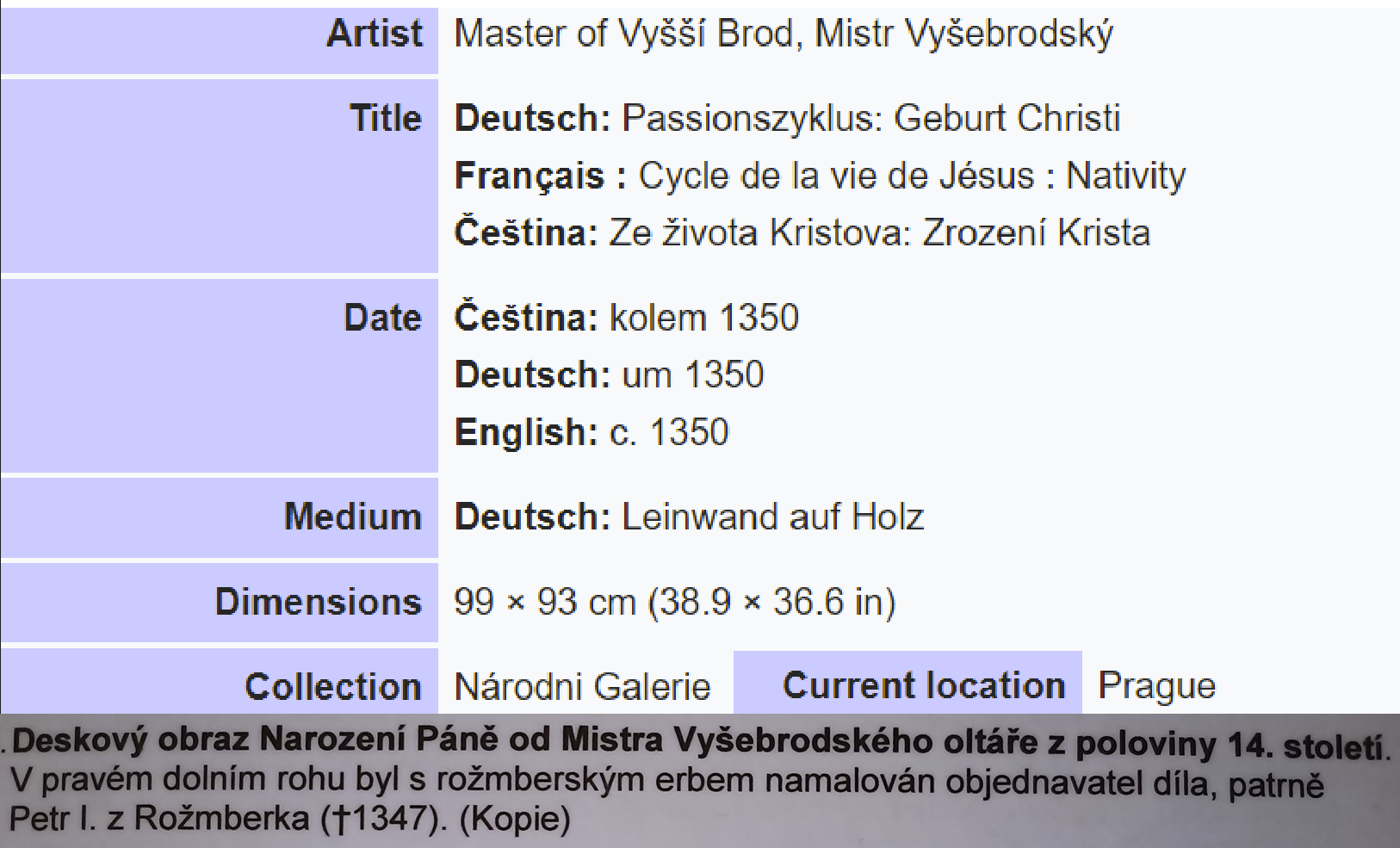
Task: Select the Dimensions row header
Action: [x=319, y=602]
